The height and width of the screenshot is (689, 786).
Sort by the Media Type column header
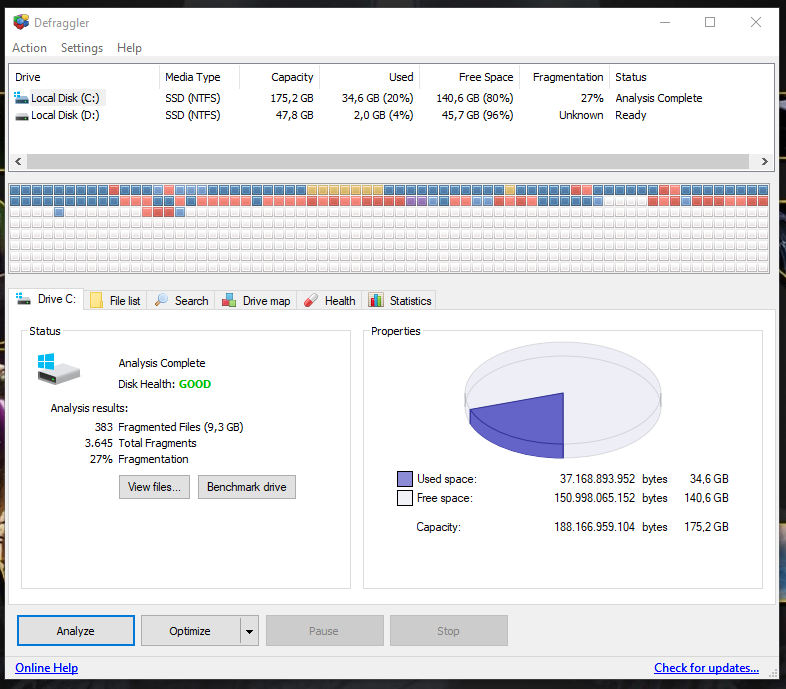pos(200,77)
